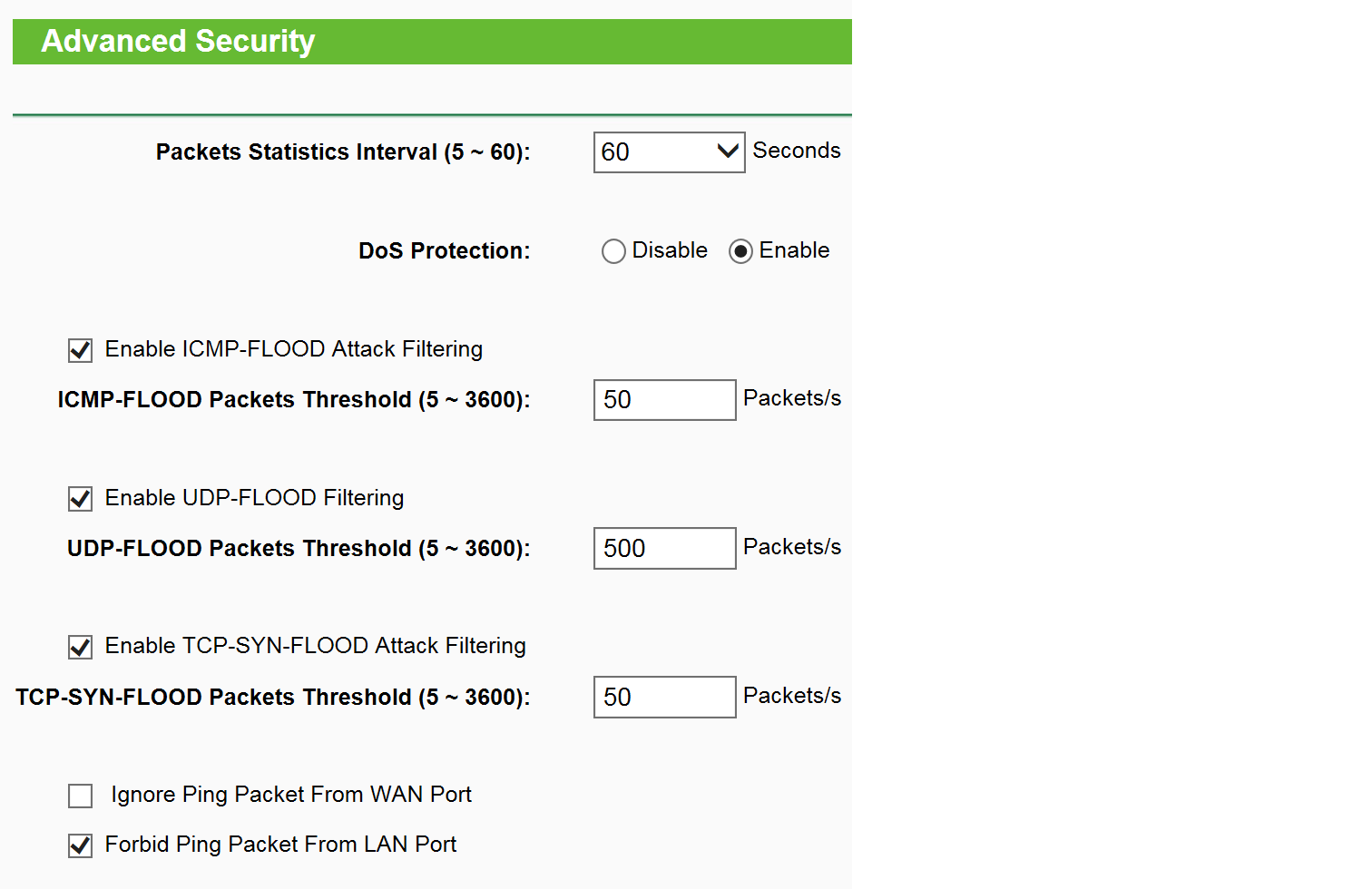Viewport: 1372px width, 889px height.
Task: Click the UDP-FLOOD Packets Threshold label
Action: [x=299, y=549]
